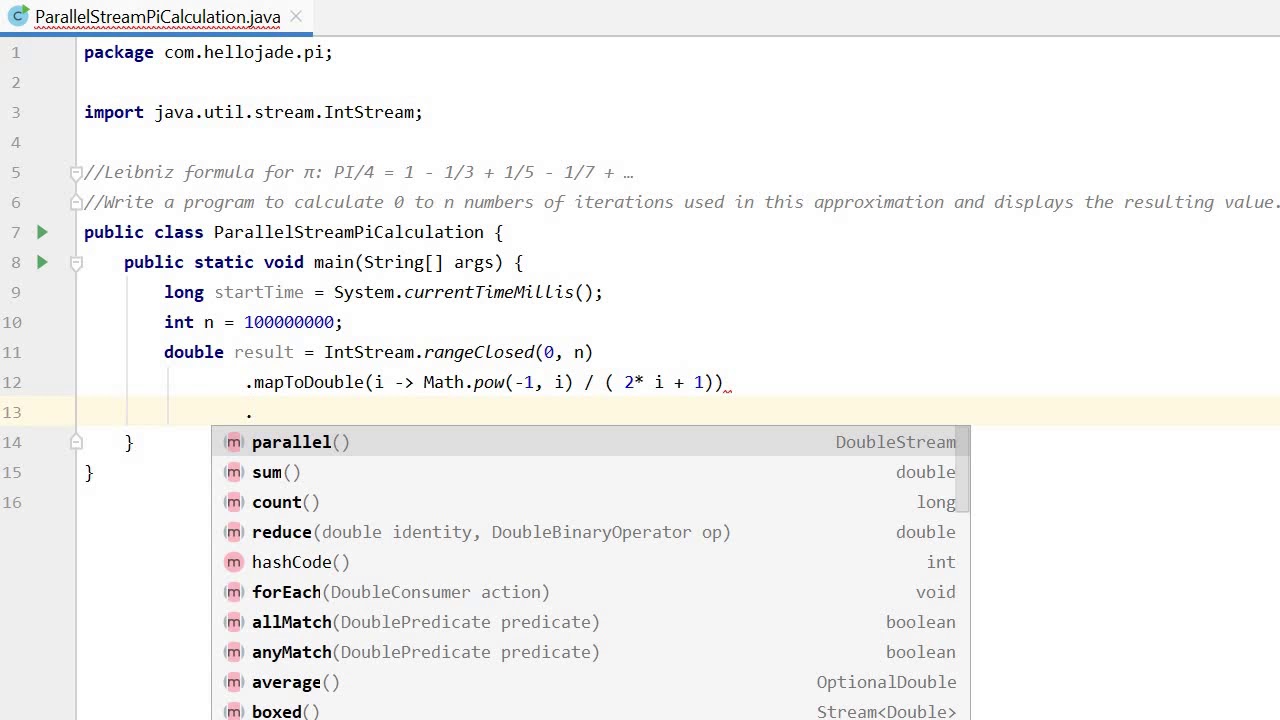Click the method icon beside sum()
This screenshot has width=1280, height=720.
[x=234, y=472]
